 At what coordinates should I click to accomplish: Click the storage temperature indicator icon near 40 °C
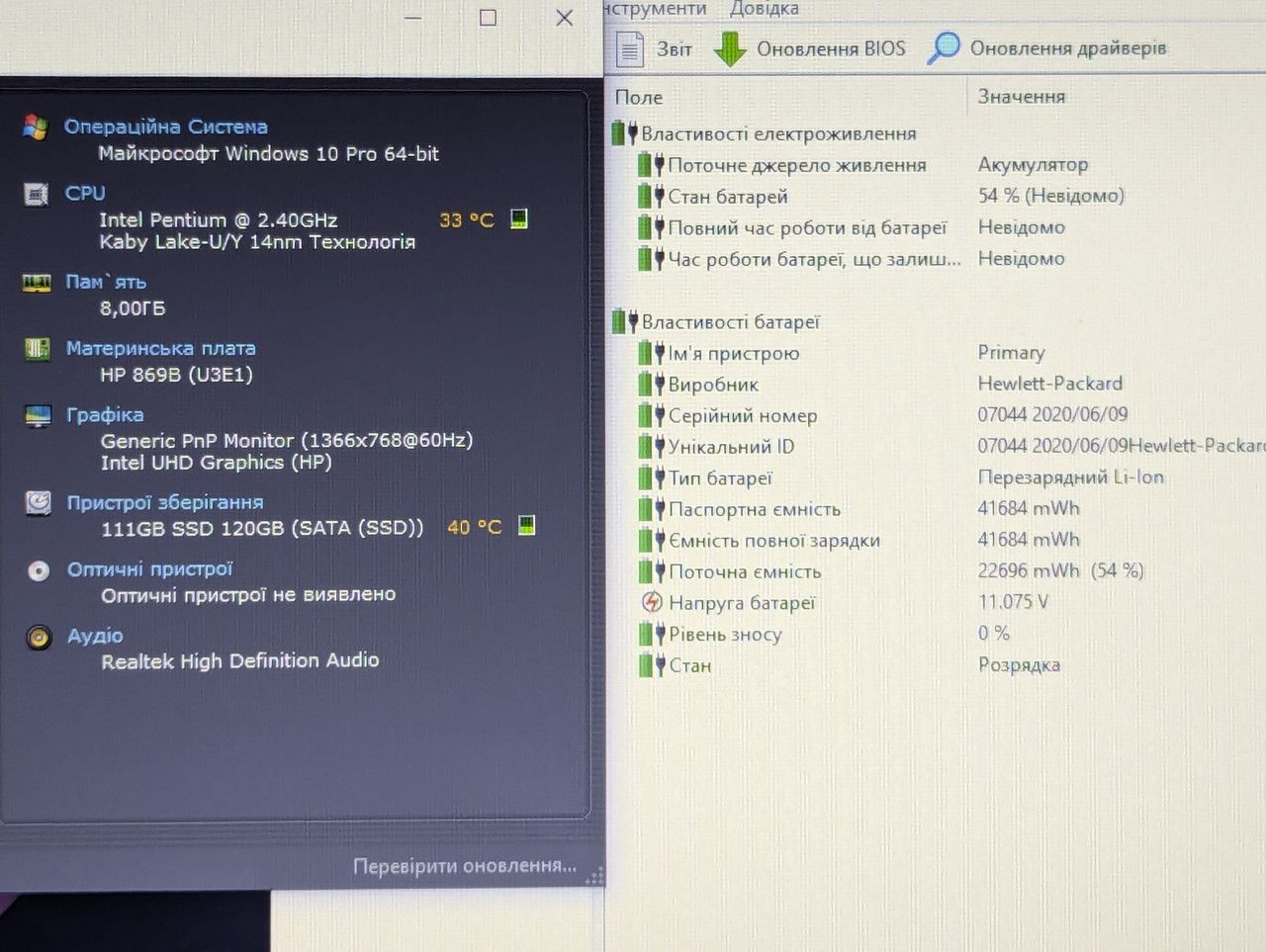[x=527, y=525]
